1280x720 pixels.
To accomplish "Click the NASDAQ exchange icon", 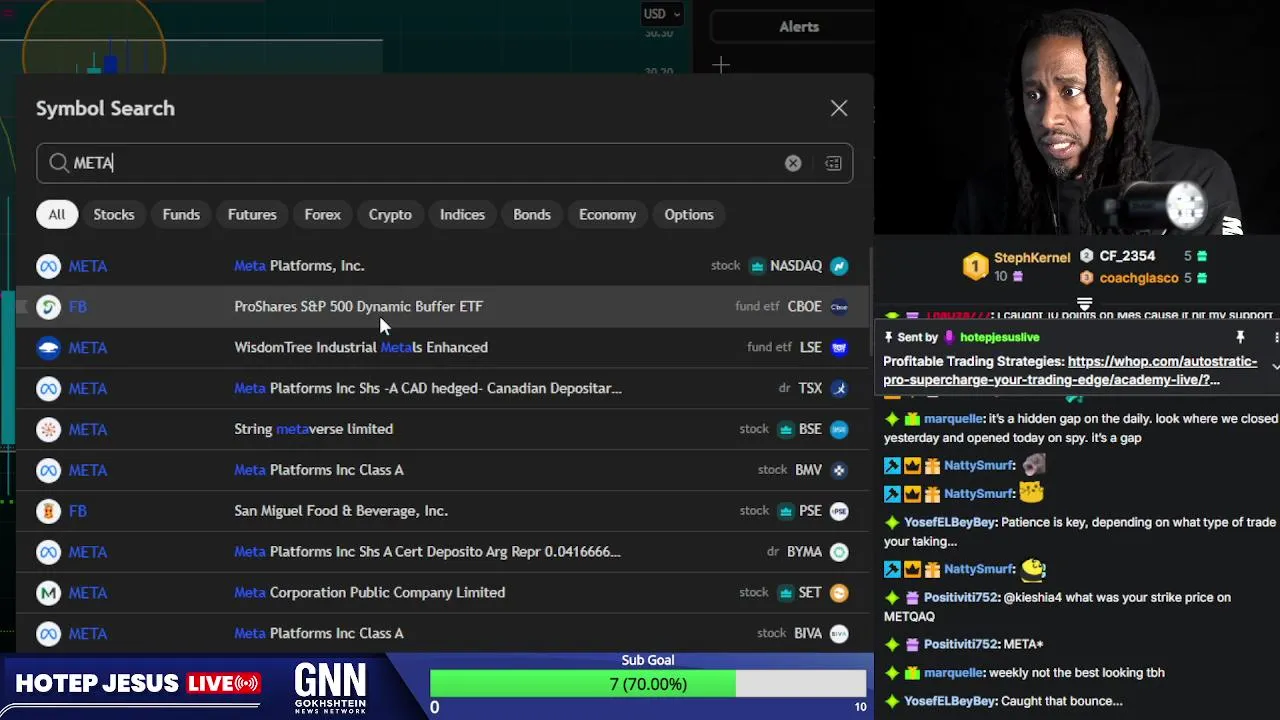I will [839, 266].
